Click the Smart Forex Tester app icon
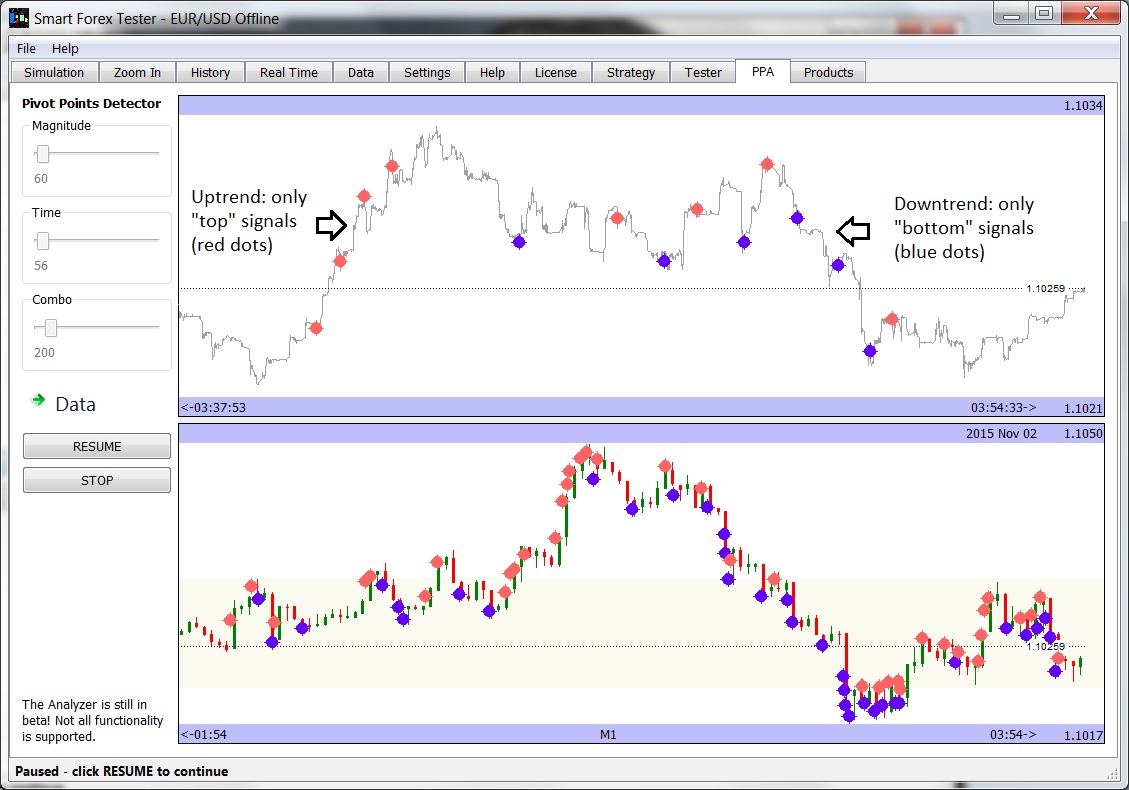Viewport: 1129px width, 790px height. click(19, 18)
